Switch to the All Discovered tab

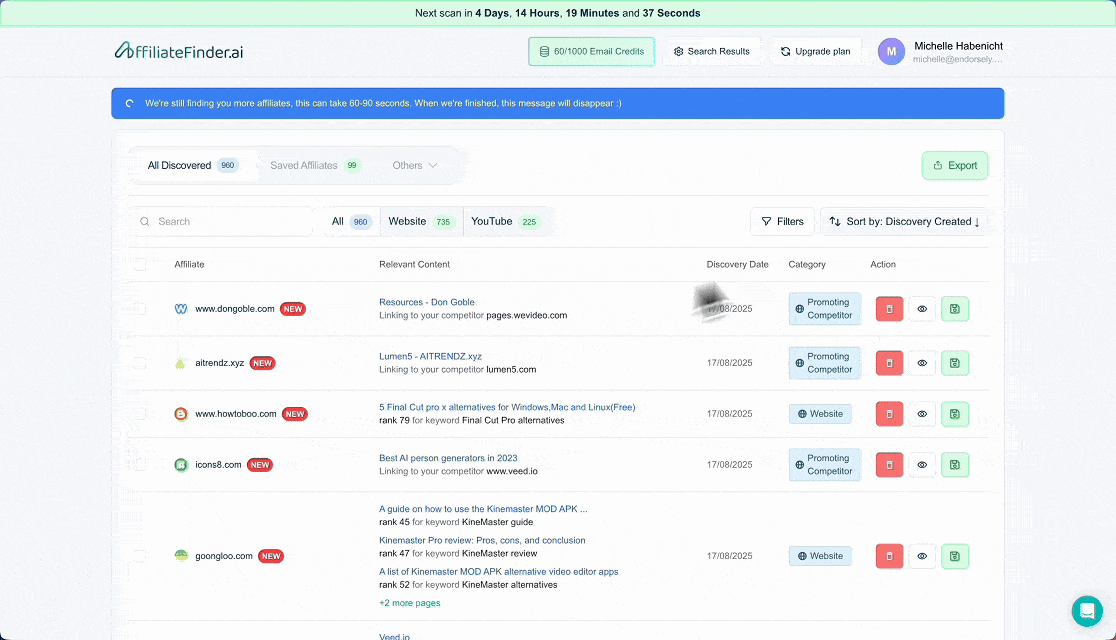click(193, 165)
